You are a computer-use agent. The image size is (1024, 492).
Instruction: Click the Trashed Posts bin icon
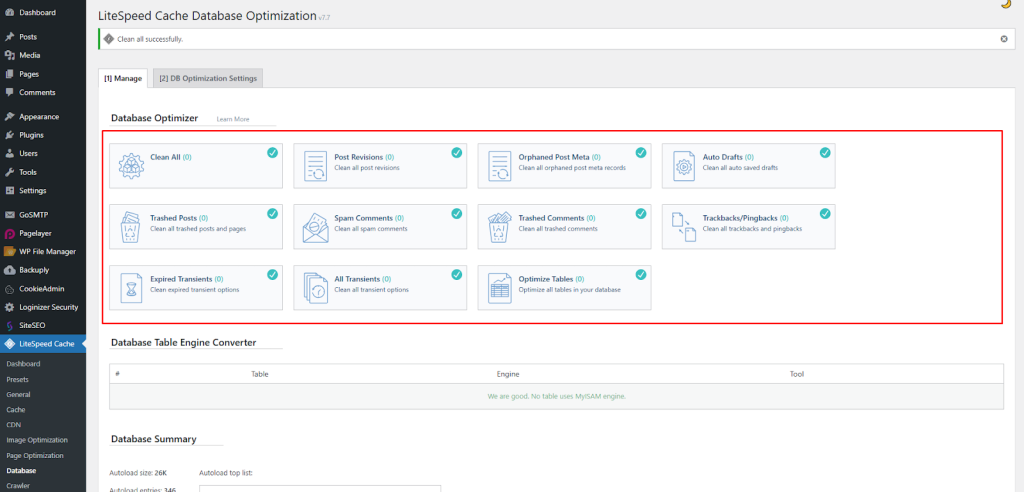tap(132, 227)
